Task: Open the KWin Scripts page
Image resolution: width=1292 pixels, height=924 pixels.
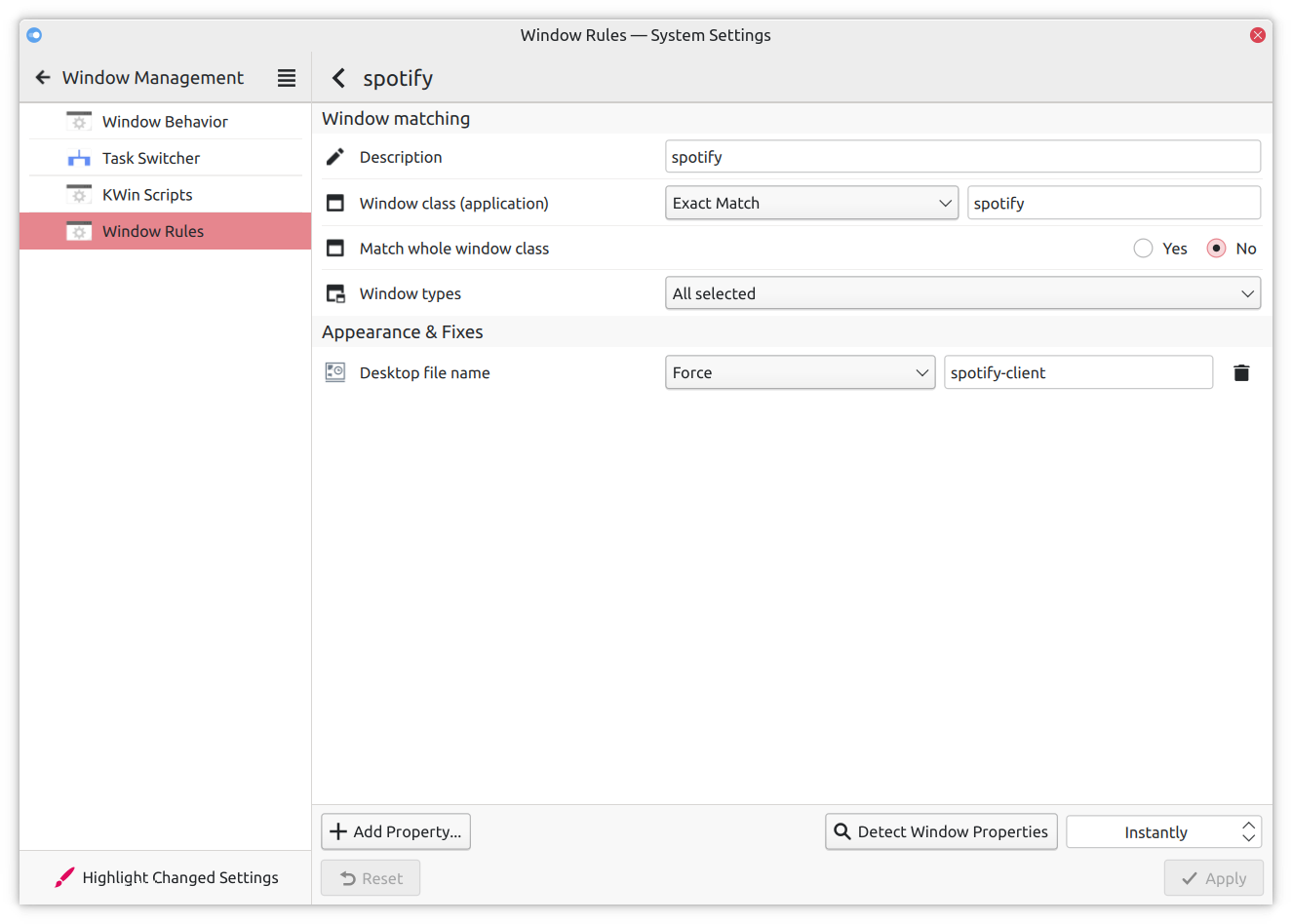Action: point(165,195)
